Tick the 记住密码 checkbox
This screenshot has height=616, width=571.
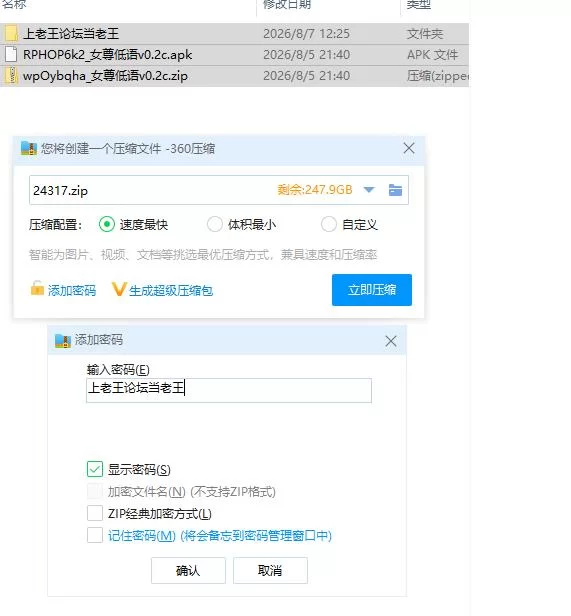95,535
